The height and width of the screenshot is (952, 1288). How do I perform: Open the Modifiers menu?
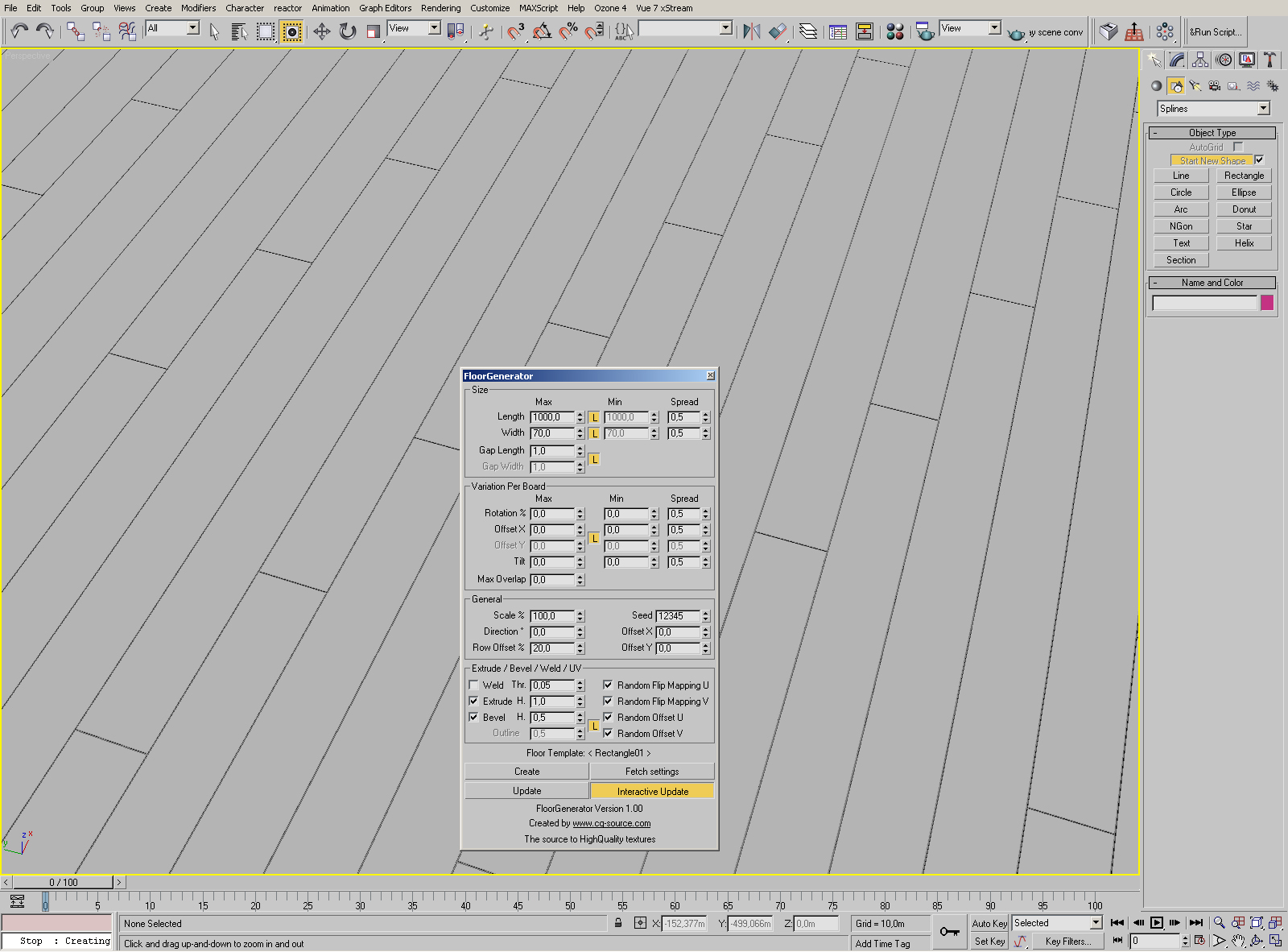[198, 8]
